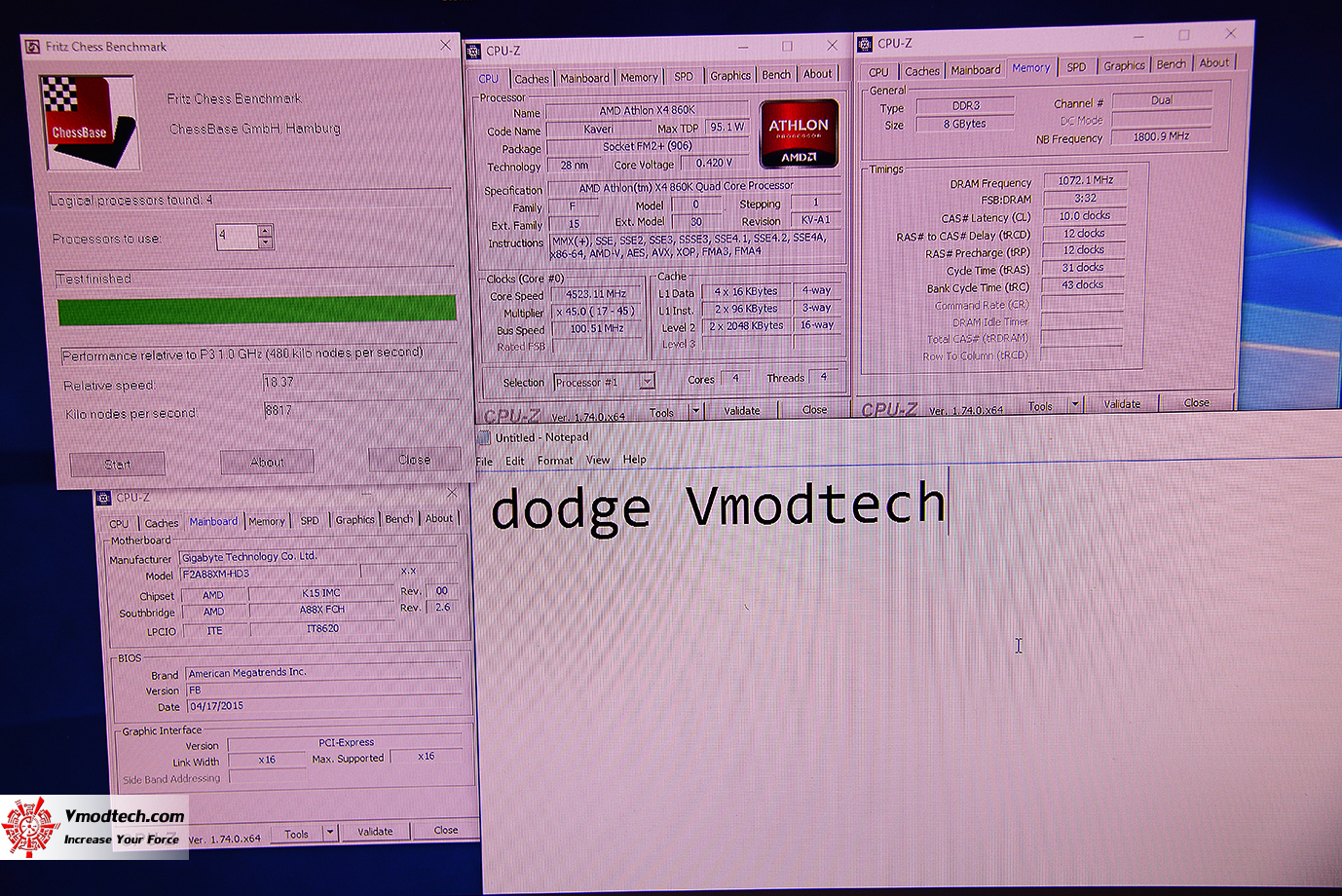The image size is (1342, 896).
Task: Expand Tools arrow in CPU-Z processor window
Action: [695, 412]
